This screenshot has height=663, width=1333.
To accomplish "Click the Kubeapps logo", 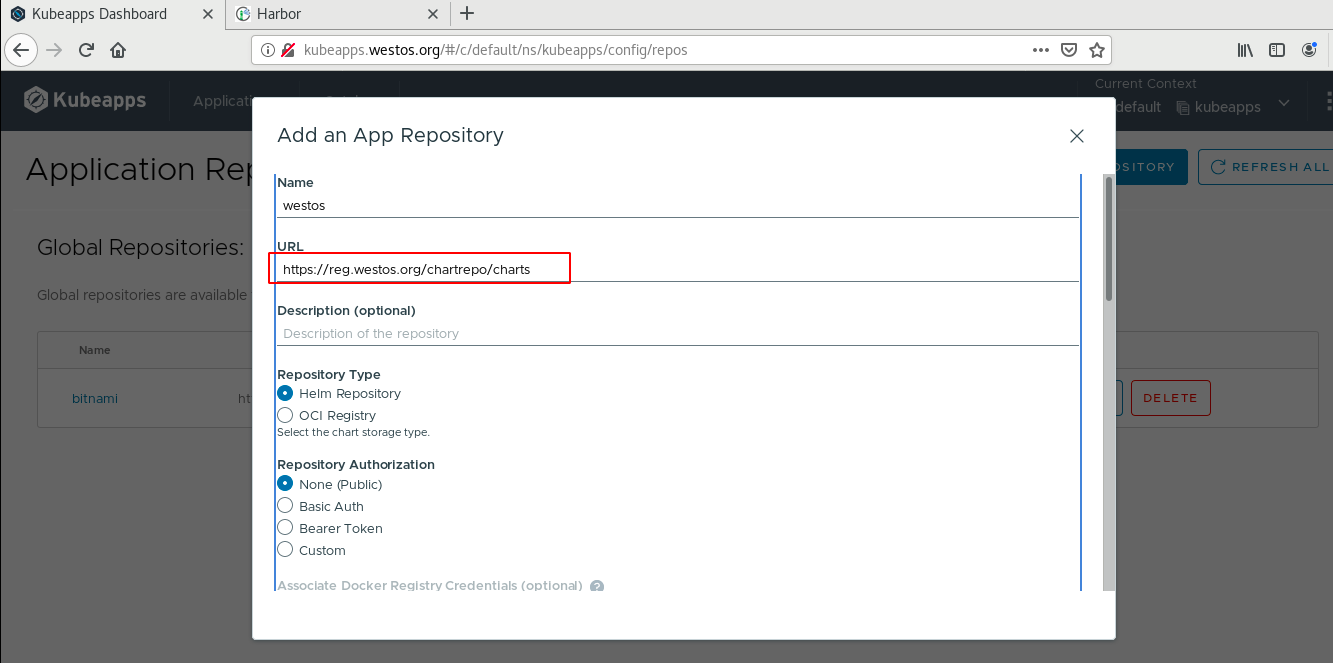I will (85, 100).
